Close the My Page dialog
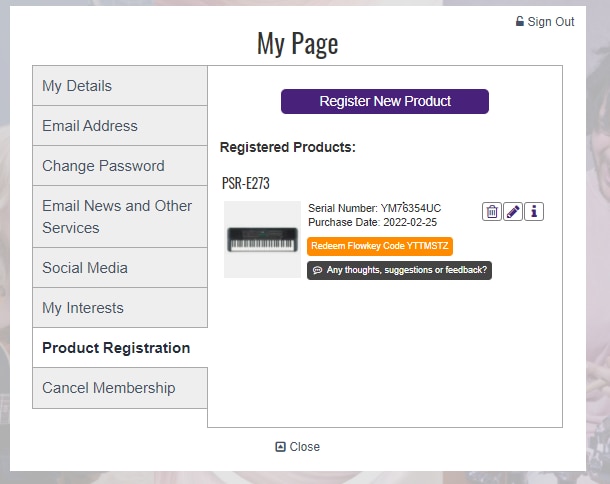Viewport: 610px width, 484px height. pos(298,447)
